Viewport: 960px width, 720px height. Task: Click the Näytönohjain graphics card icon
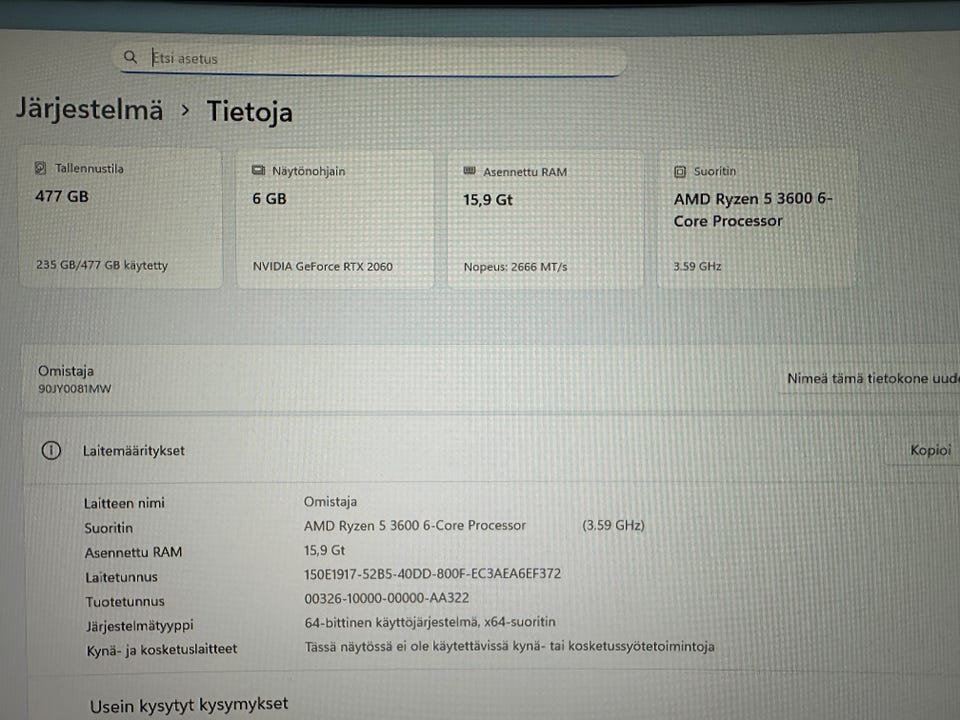point(258,170)
